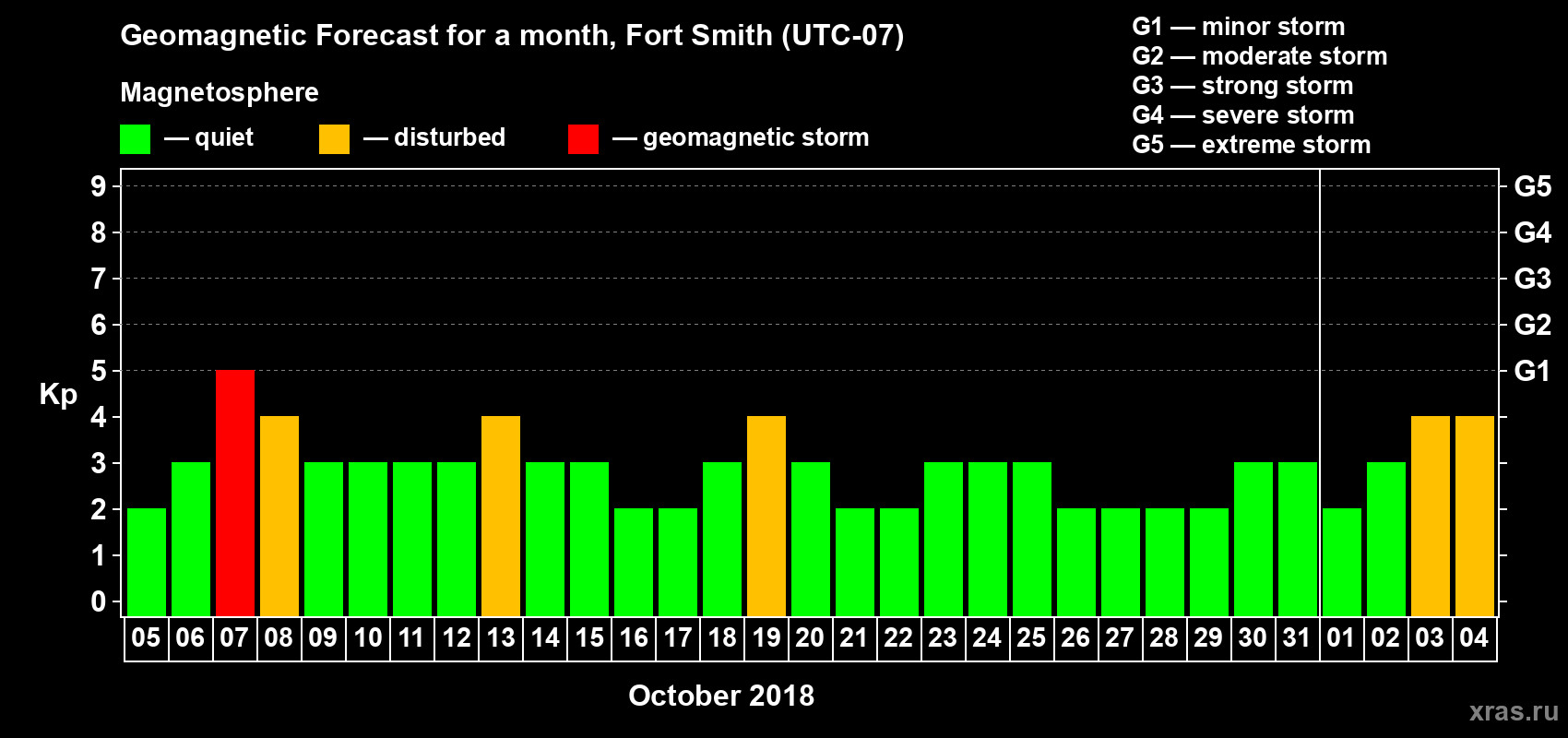Click the Kp value 5 axis tick label
The width and height of the screenshot is (1568, 738).
tap(99, 371)
